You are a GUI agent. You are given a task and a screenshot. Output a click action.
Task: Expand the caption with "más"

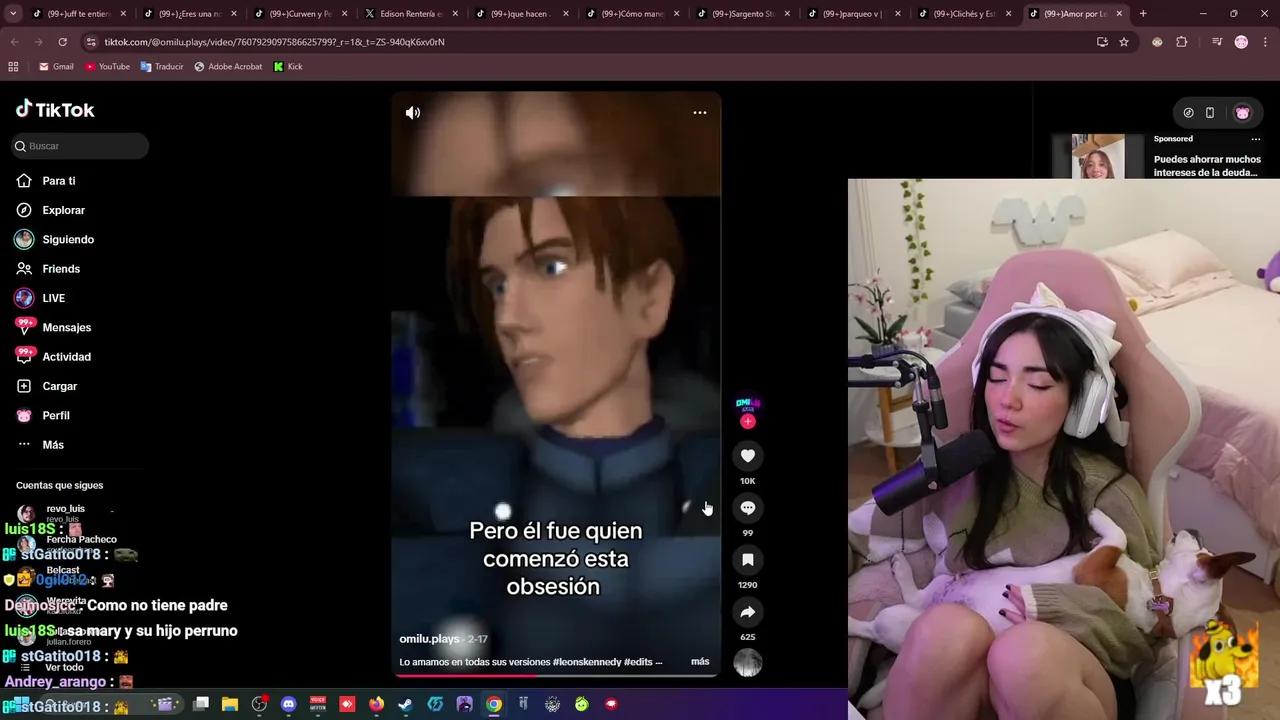700,661
